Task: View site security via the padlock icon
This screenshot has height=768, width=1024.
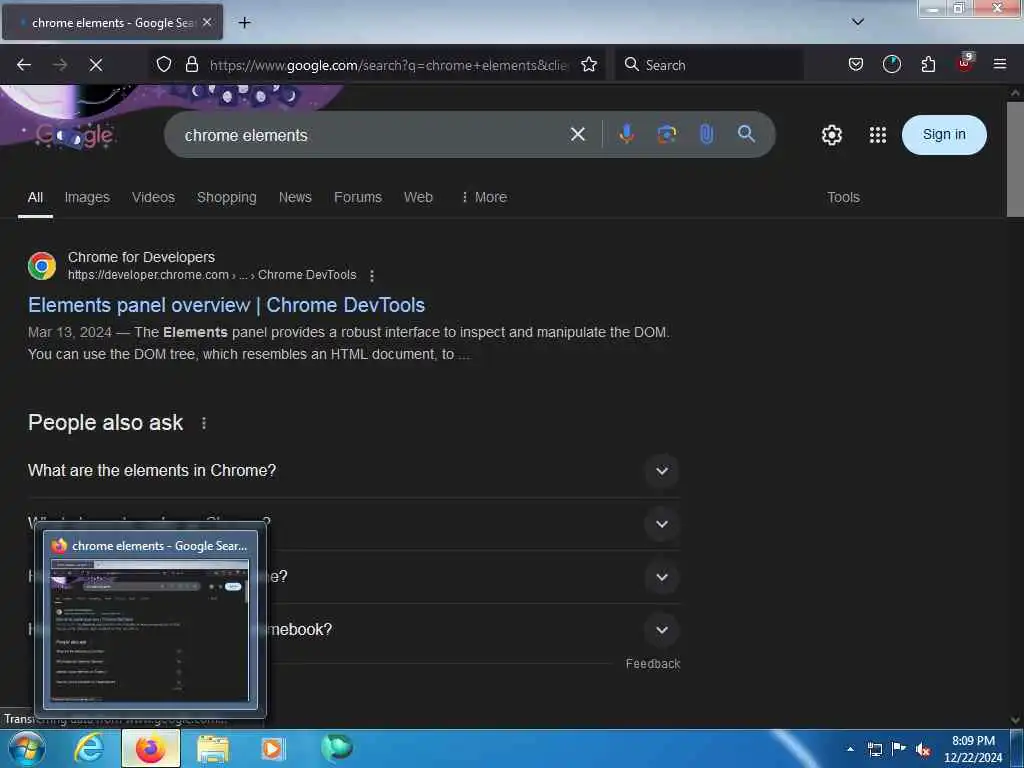Action: coord(191,64)
